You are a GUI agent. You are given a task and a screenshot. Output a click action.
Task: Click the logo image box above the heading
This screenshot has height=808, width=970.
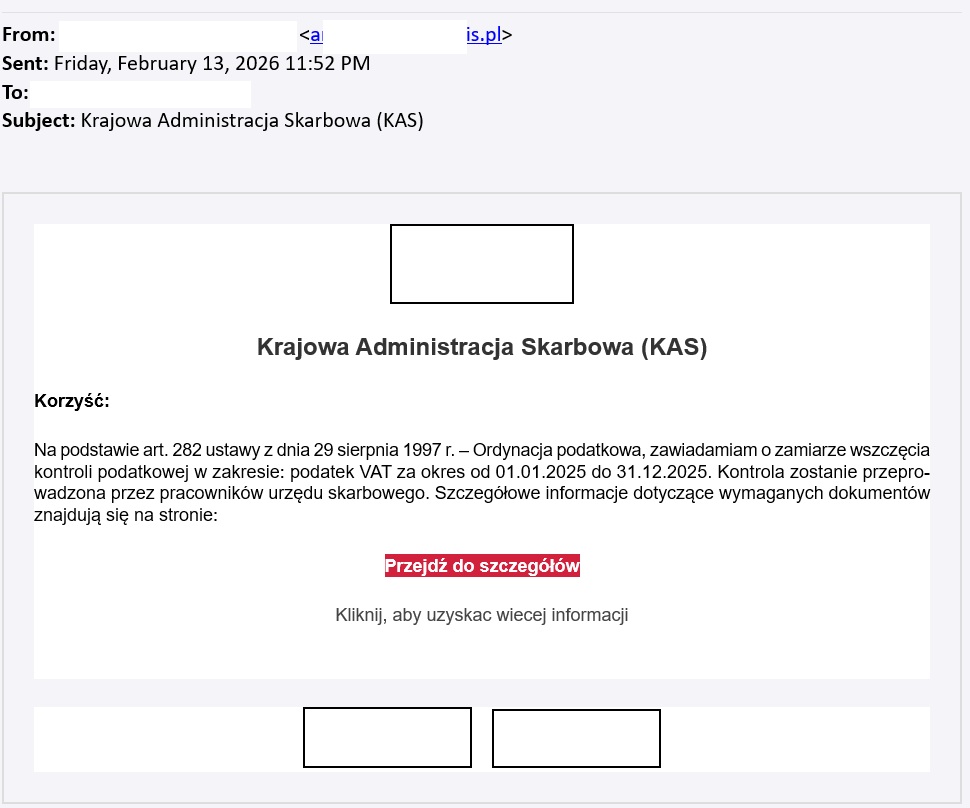[481, 264]
